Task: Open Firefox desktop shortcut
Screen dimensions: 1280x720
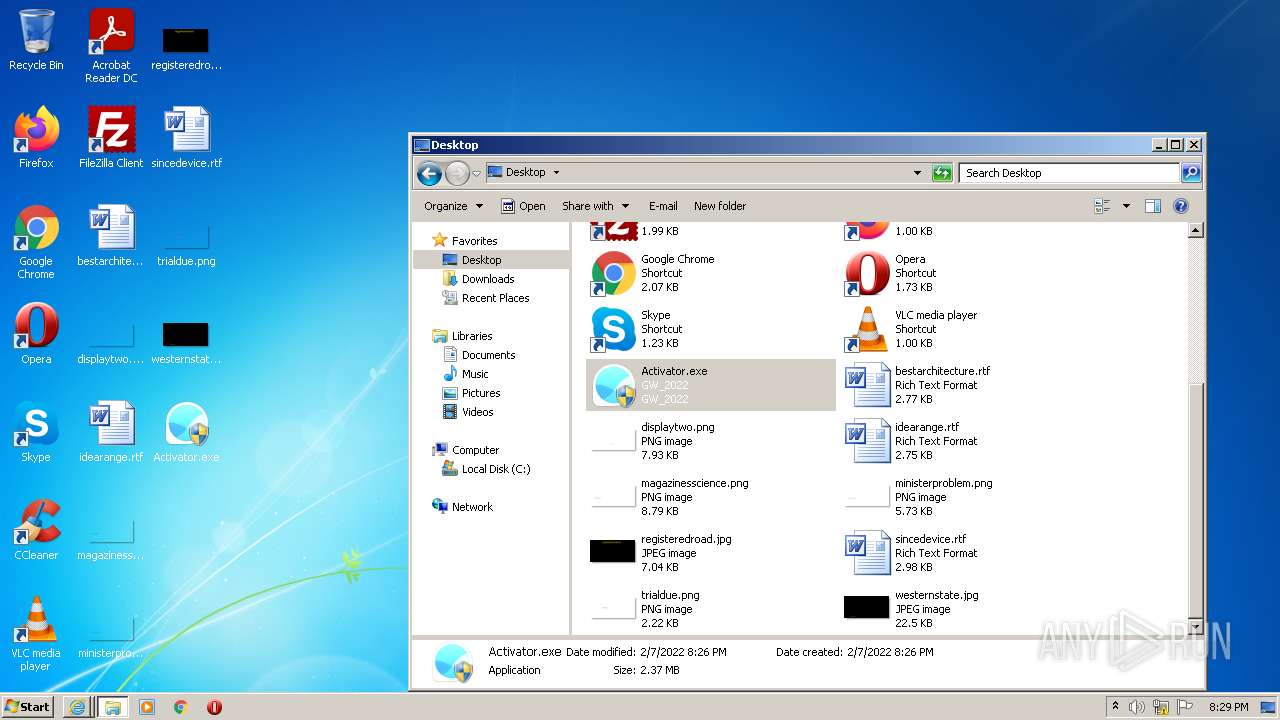Action: click(x=36, y=138)
